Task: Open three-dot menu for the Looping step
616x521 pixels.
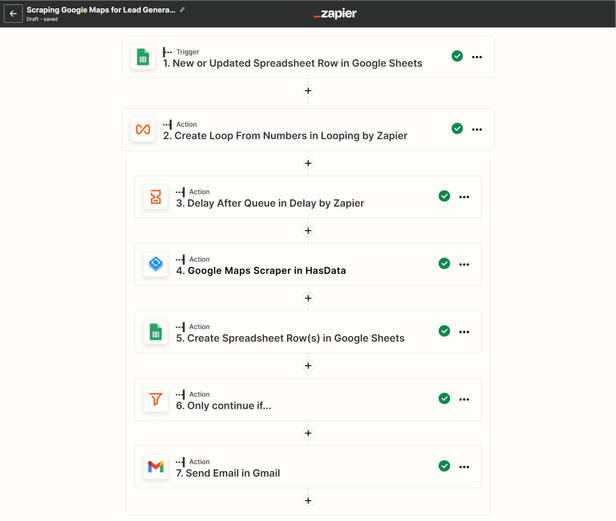Action: pos(477,129)
